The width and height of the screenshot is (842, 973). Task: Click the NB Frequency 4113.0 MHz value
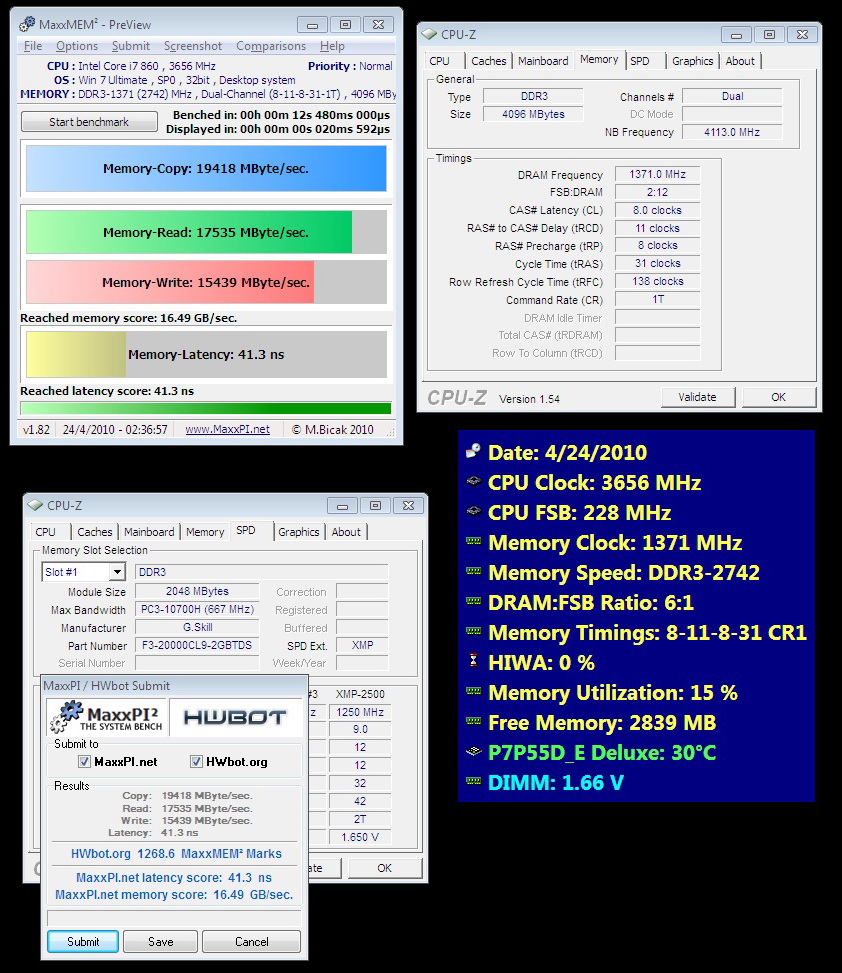(732, 132)
